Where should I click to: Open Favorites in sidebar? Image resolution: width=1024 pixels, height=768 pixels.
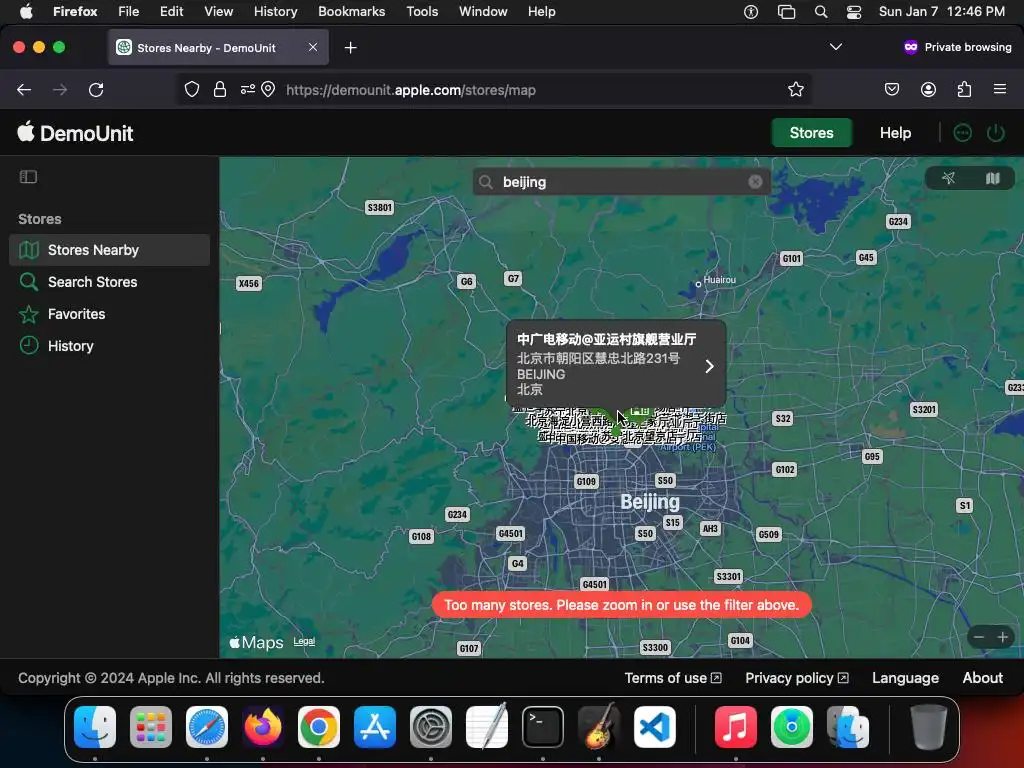point(109,314)
